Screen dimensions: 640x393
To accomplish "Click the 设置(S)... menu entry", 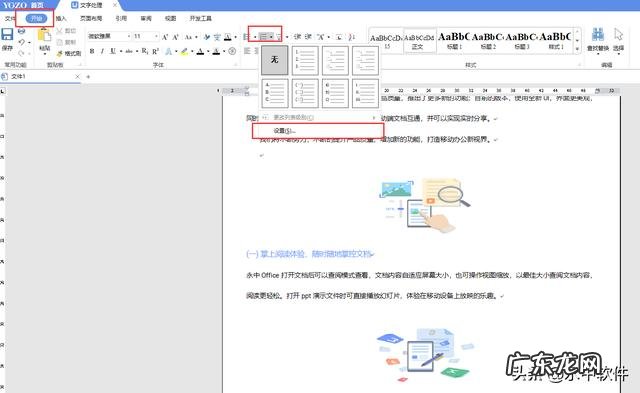I will (x=318, y=131).
